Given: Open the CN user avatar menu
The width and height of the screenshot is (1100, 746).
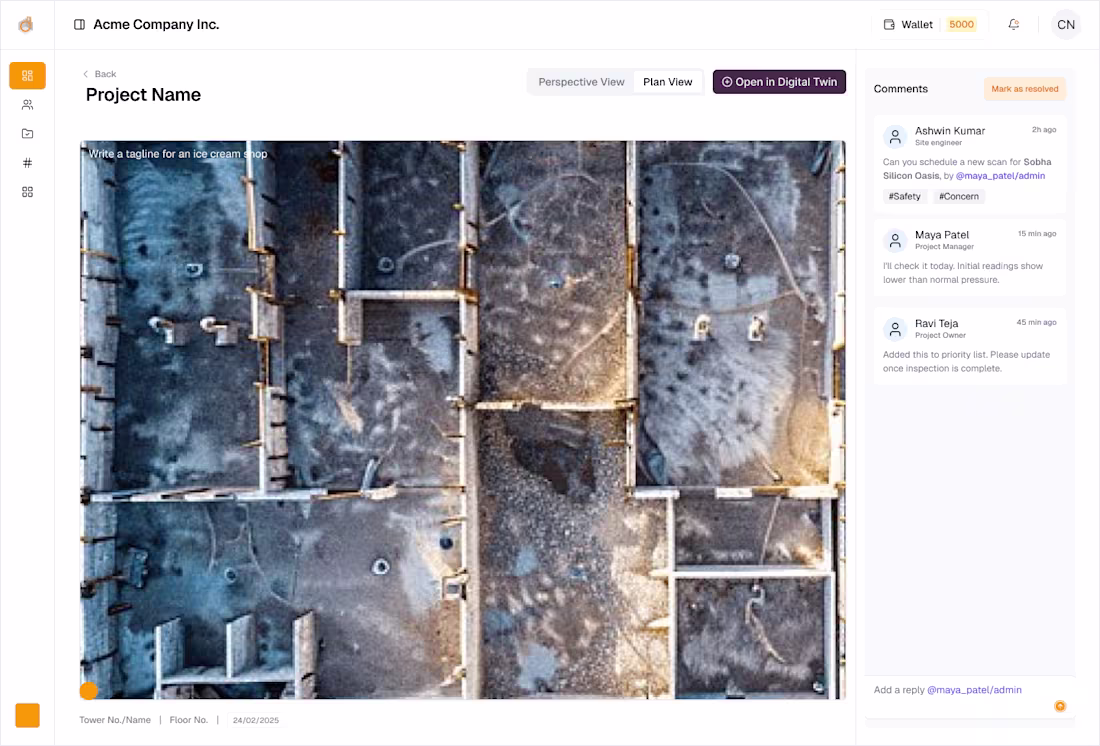Looking at the screenshot, I should tap(1066, 25).
